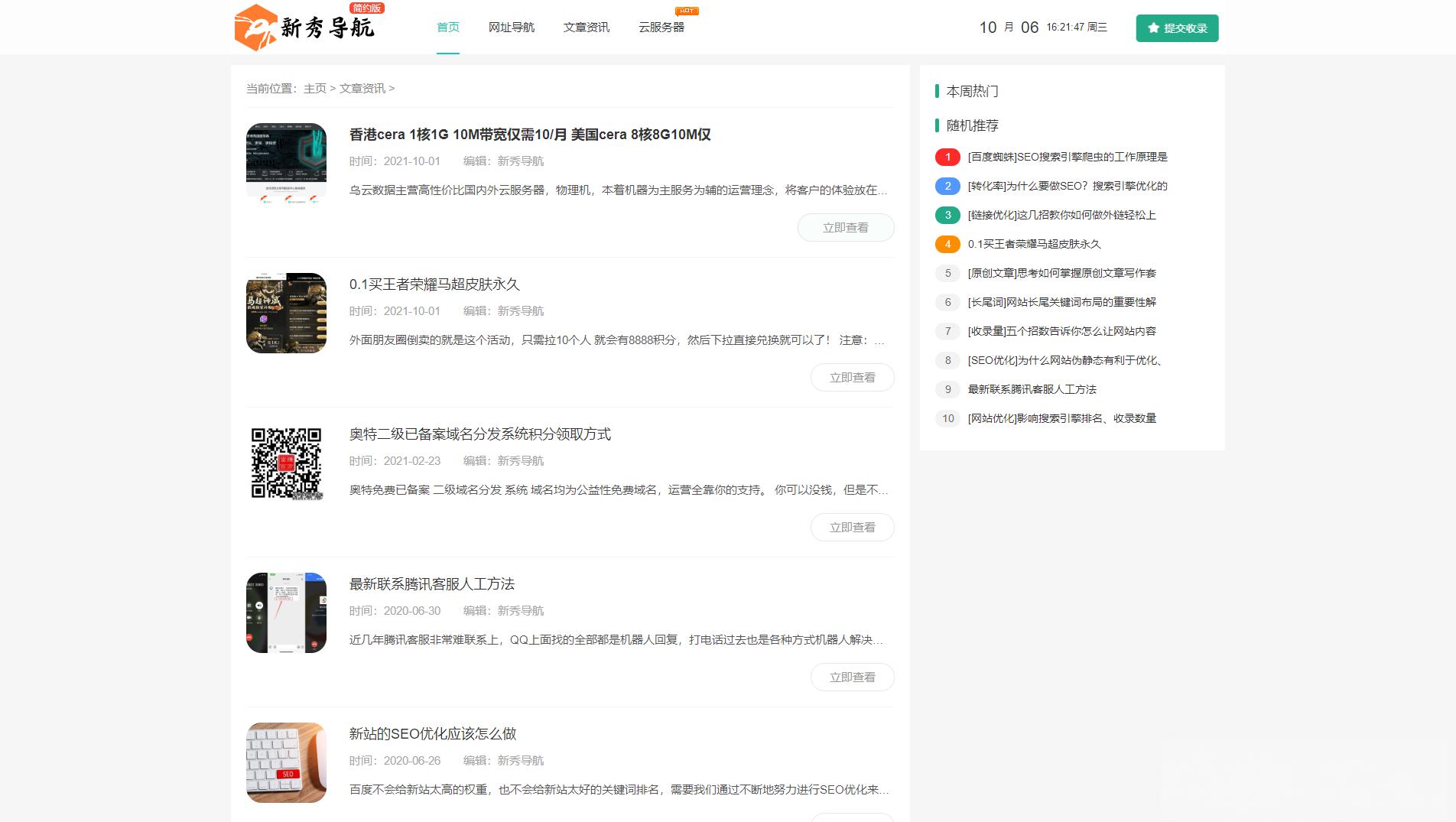1456x822 pixels.
Task: Click the 简约版 badge by the logo
Action: pos(367,8)
